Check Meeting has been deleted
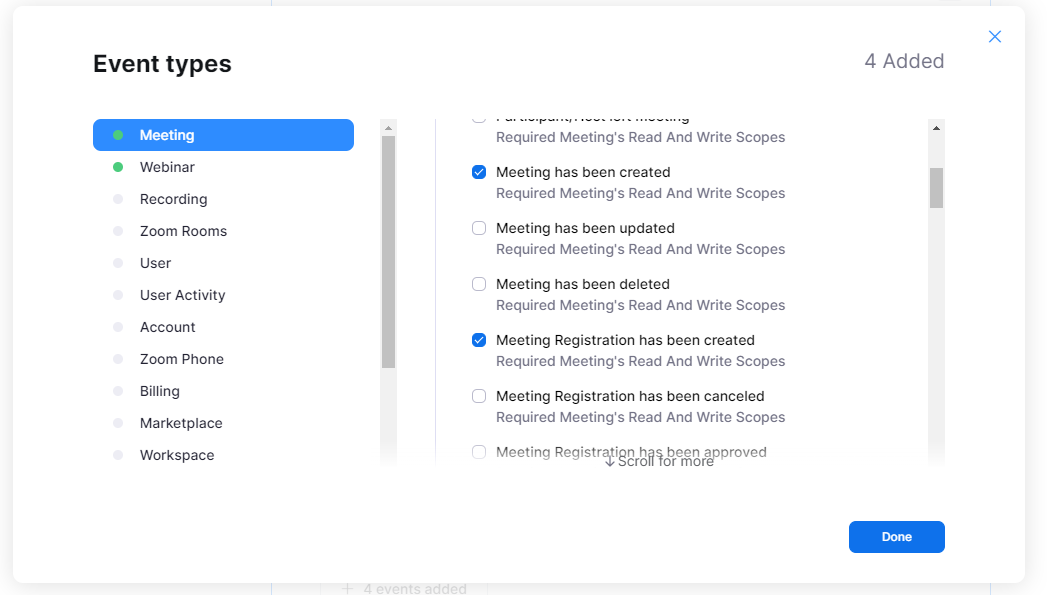This screenshot has height=595, width=1047. click(x=479, y=284)
